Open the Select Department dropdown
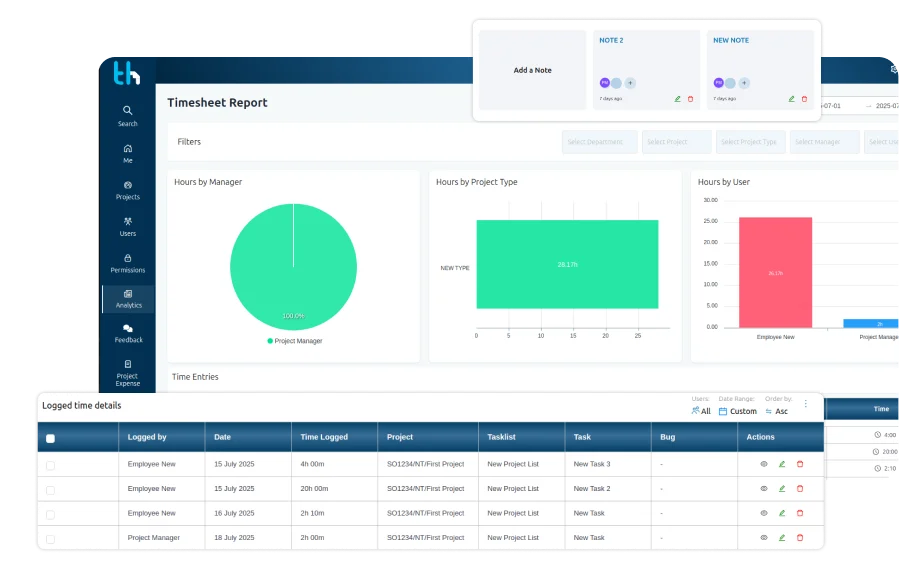Image resolution: width=918 pixels, height=565 pixels. click(600, 142)
